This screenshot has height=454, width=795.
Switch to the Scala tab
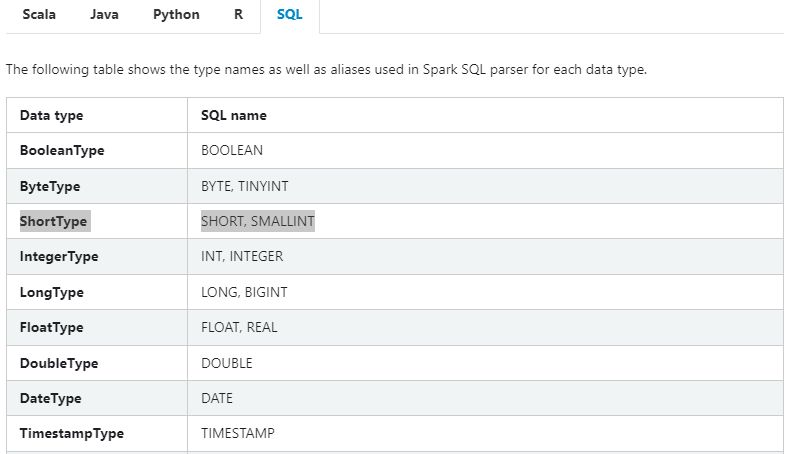tap(39, 15)
